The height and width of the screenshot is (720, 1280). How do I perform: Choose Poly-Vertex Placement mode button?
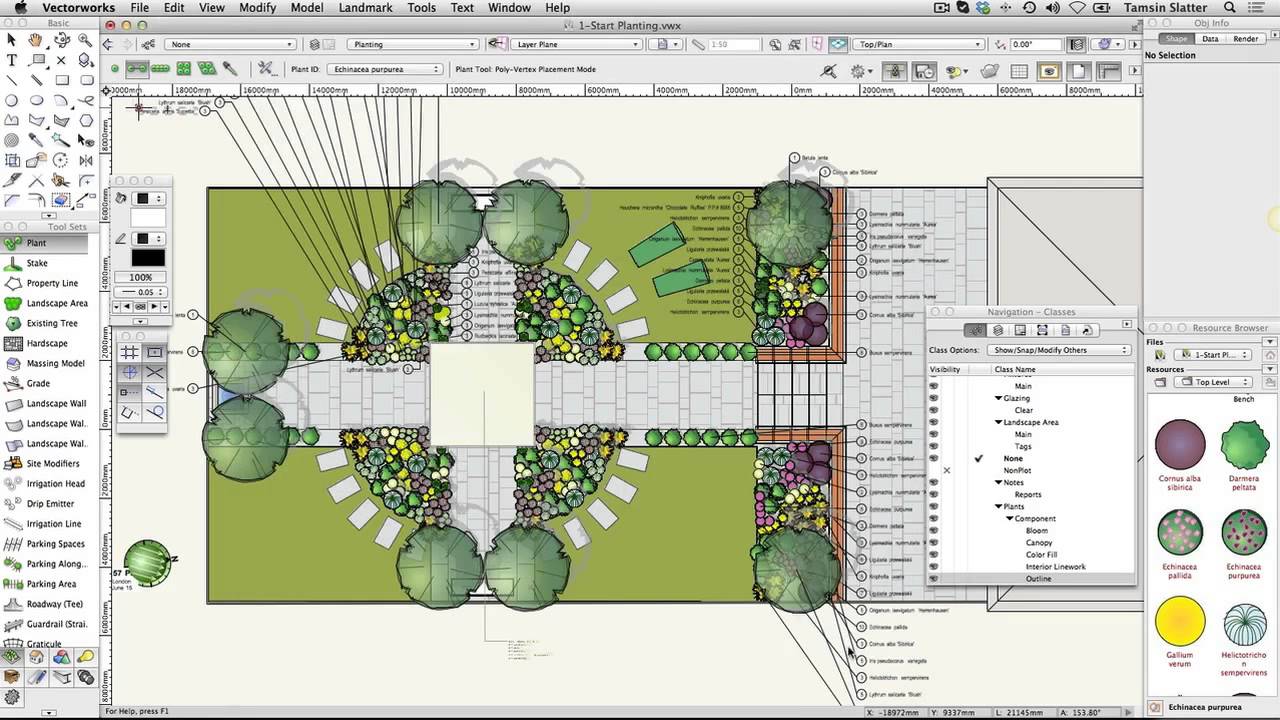coord(137,69)
